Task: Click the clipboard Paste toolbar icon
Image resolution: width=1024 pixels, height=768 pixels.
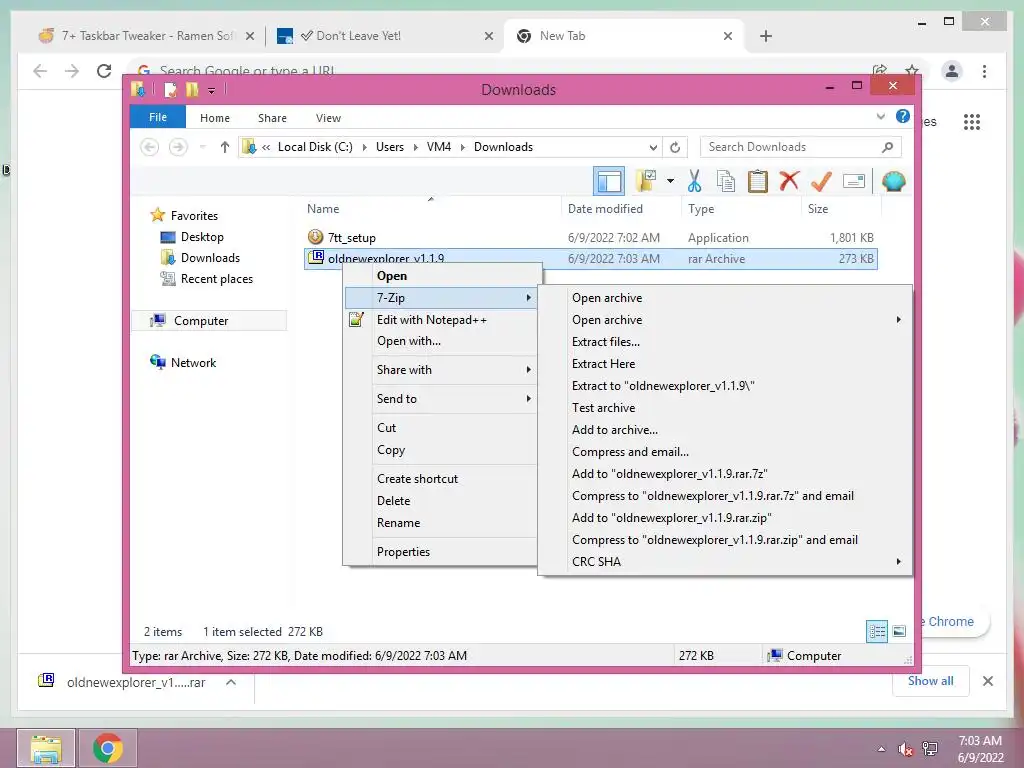Action: click(758, 181)
